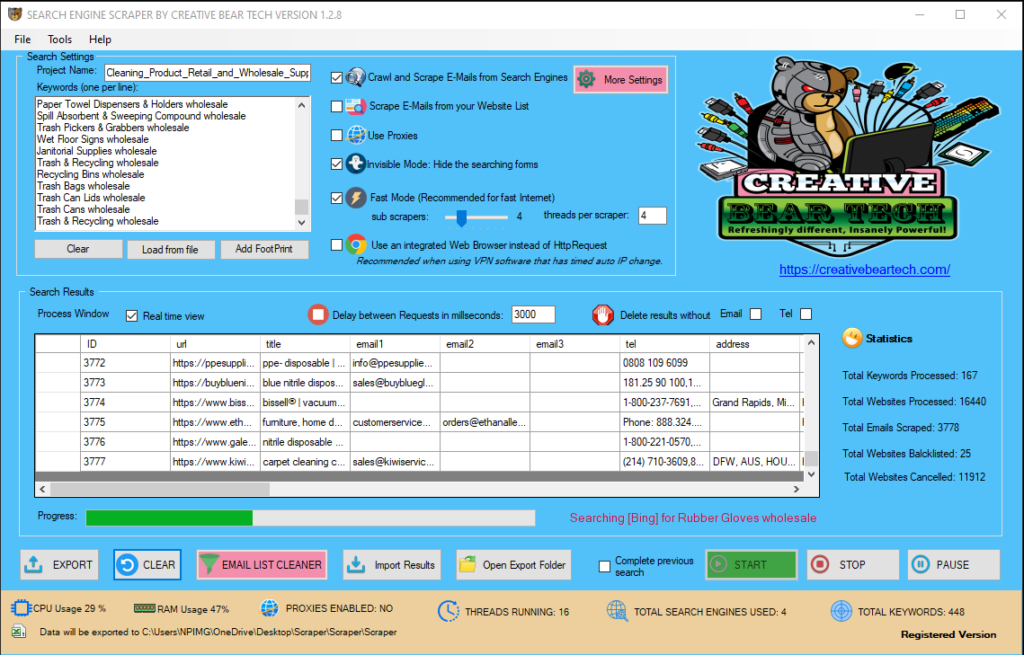Check the Tel delete-results checkbox
Viewport: 1024px width, 655px height.
(x=806, y=314)
